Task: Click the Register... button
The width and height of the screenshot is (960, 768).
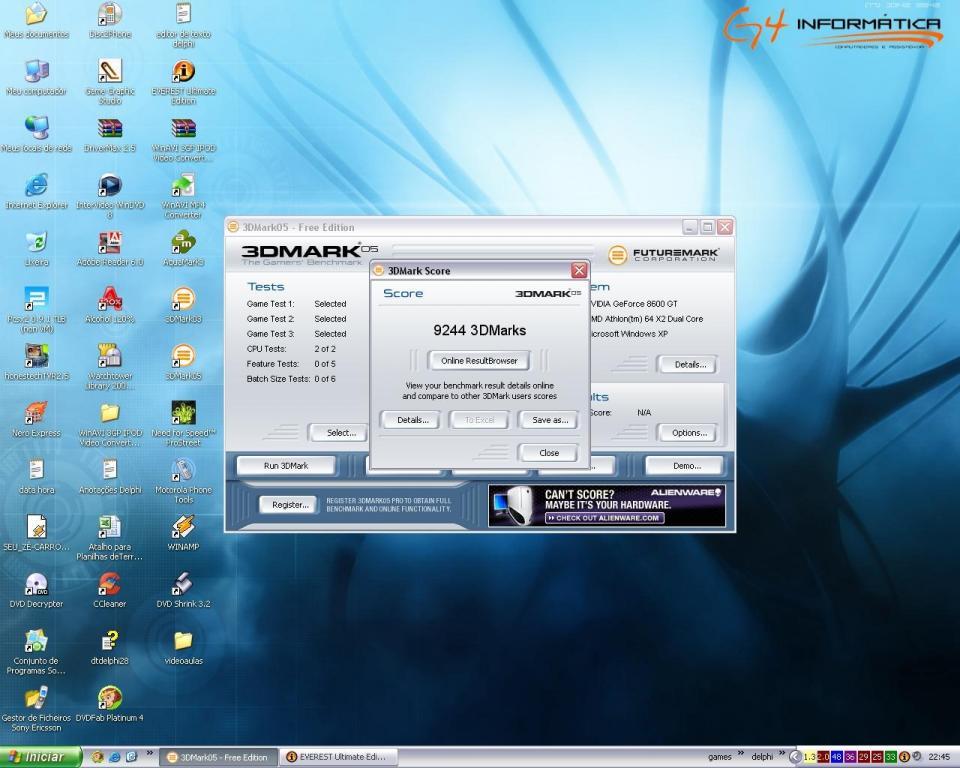Action: pos(290,505)
